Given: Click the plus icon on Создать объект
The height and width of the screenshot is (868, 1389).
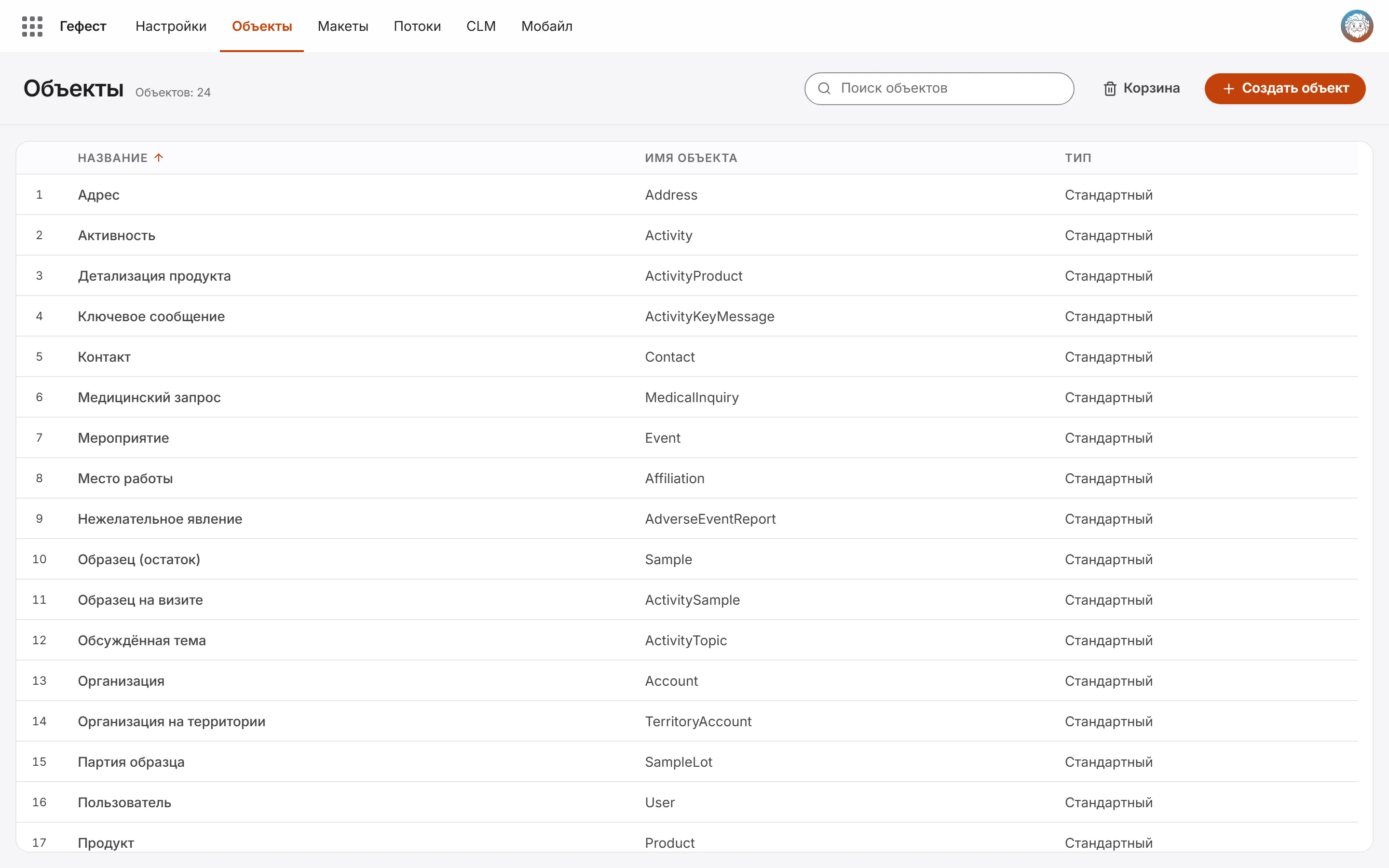Looking at the screenshot, I should pos(1228,88).
